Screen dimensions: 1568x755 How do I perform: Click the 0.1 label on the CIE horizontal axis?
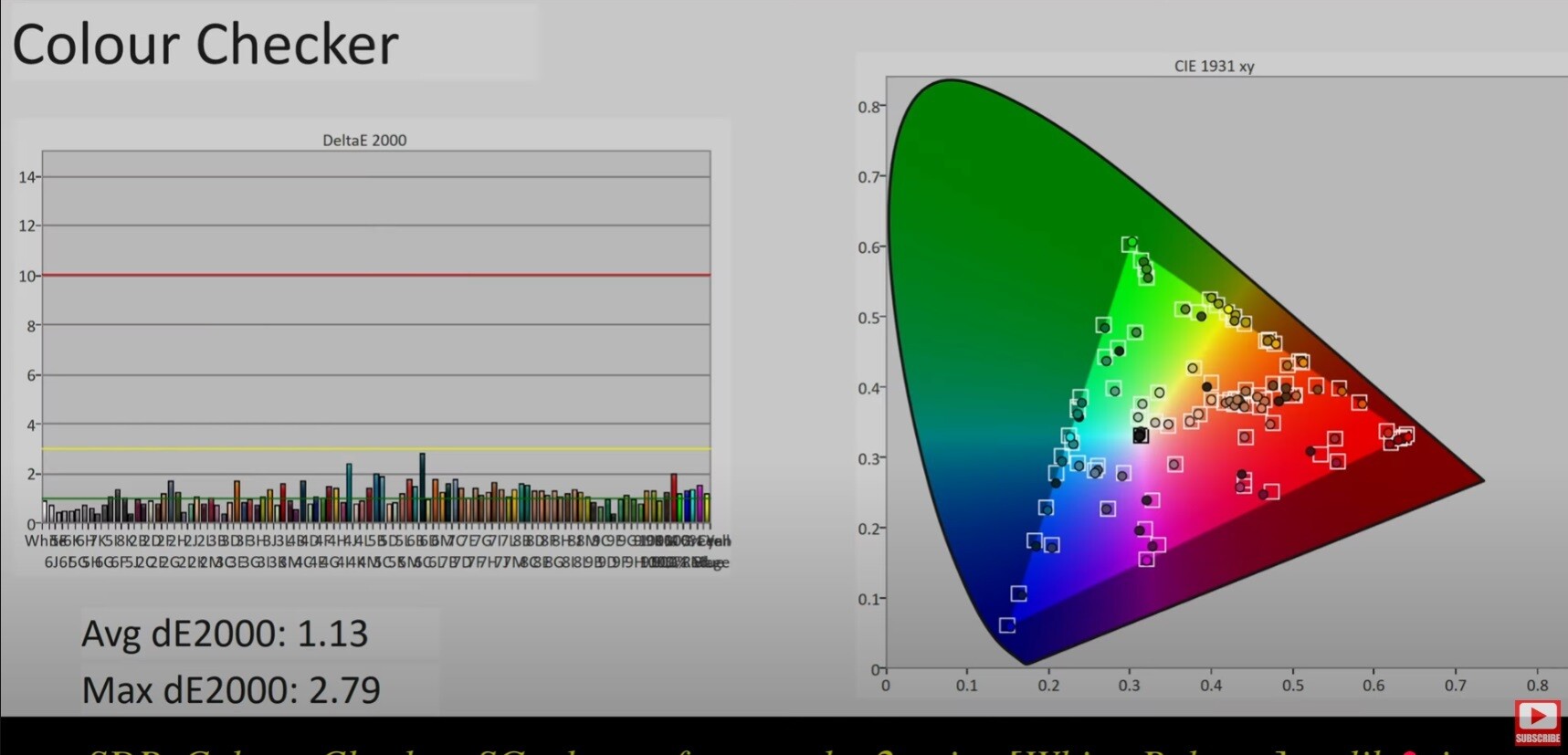click(x=967, y=686)
